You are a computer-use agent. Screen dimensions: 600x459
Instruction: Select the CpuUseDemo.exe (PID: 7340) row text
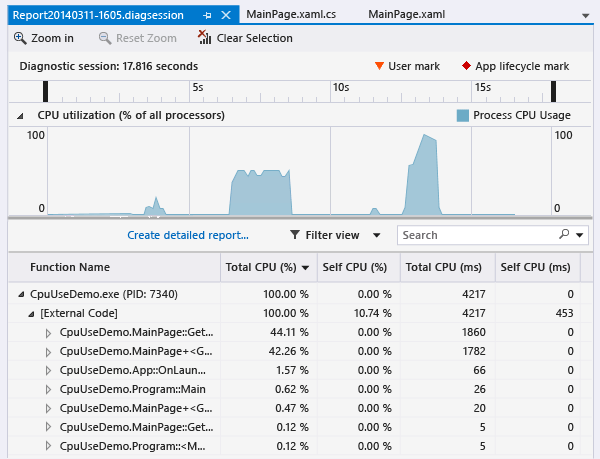(x=104, y=294)
